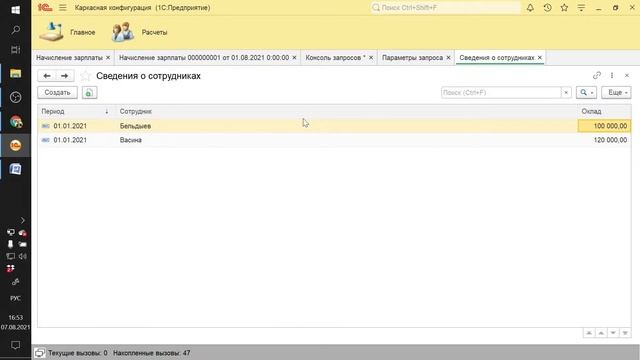Image resolution: width=640 pixels, height=360 pixels.
Task: Open the Расчеты section
Action: 140,32
